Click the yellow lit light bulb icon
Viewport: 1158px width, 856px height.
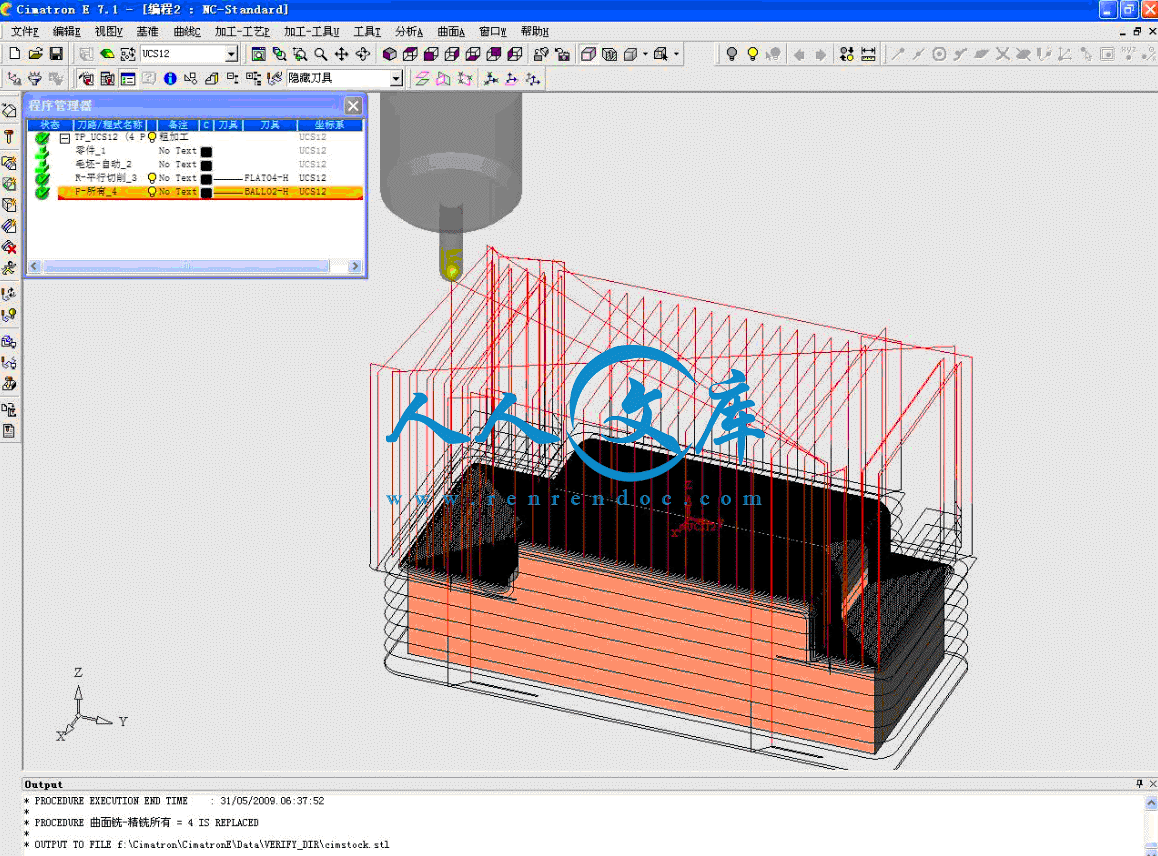click(x=753, y=54)
